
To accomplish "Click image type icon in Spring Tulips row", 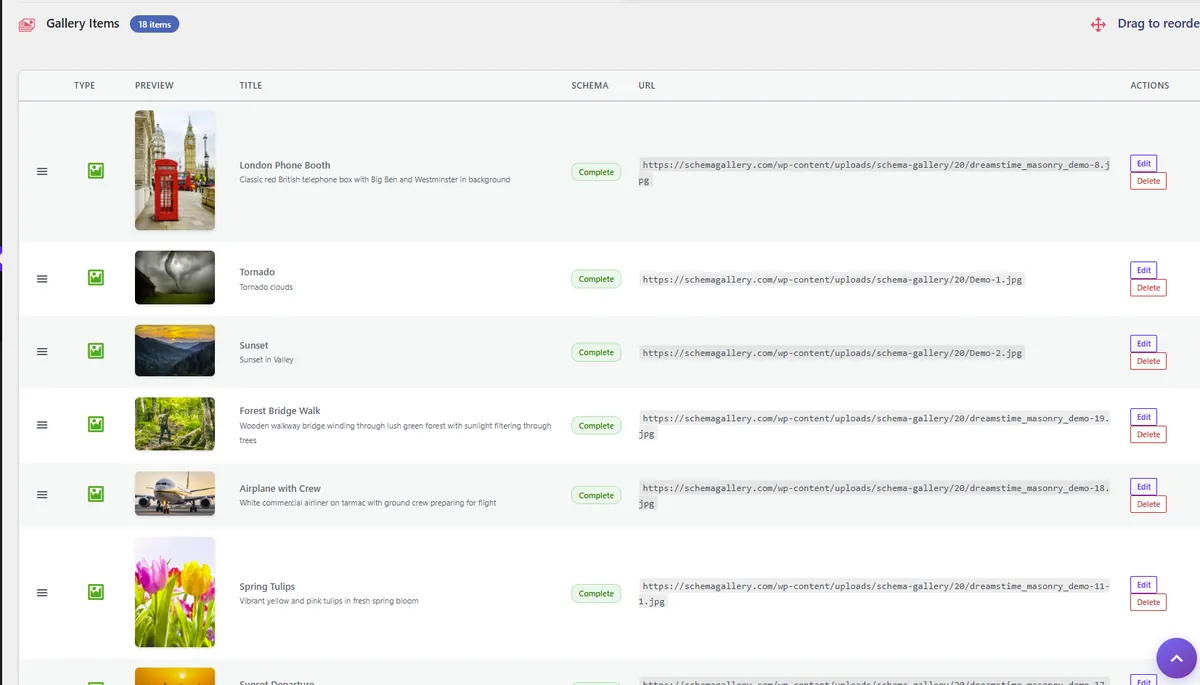I will pos(96,593).
